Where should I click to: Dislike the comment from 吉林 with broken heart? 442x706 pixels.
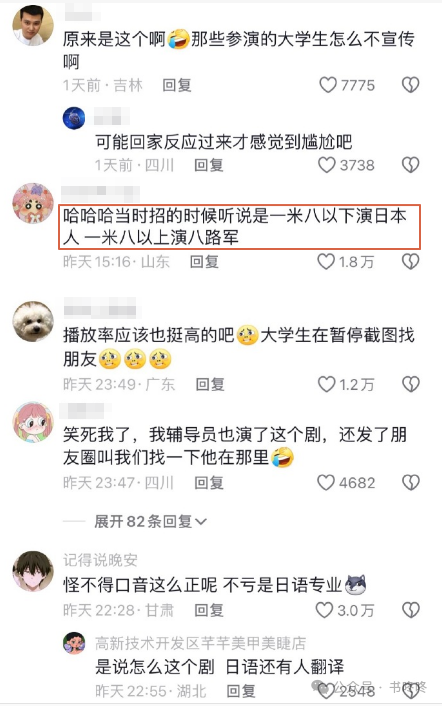[x=410, y=85]
